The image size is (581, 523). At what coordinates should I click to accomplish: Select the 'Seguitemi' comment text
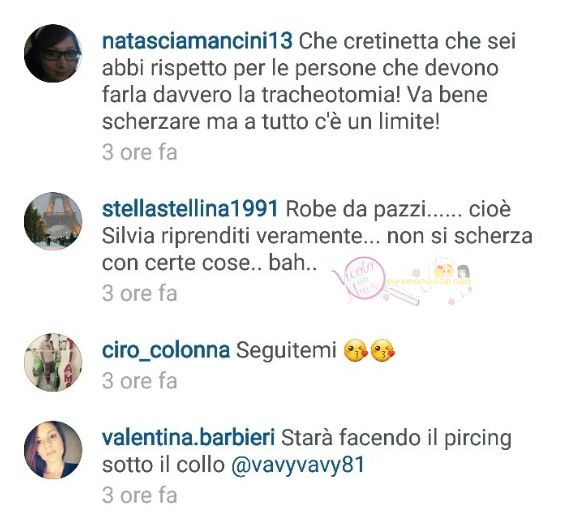pyautogui.click(x=286, y=350)
